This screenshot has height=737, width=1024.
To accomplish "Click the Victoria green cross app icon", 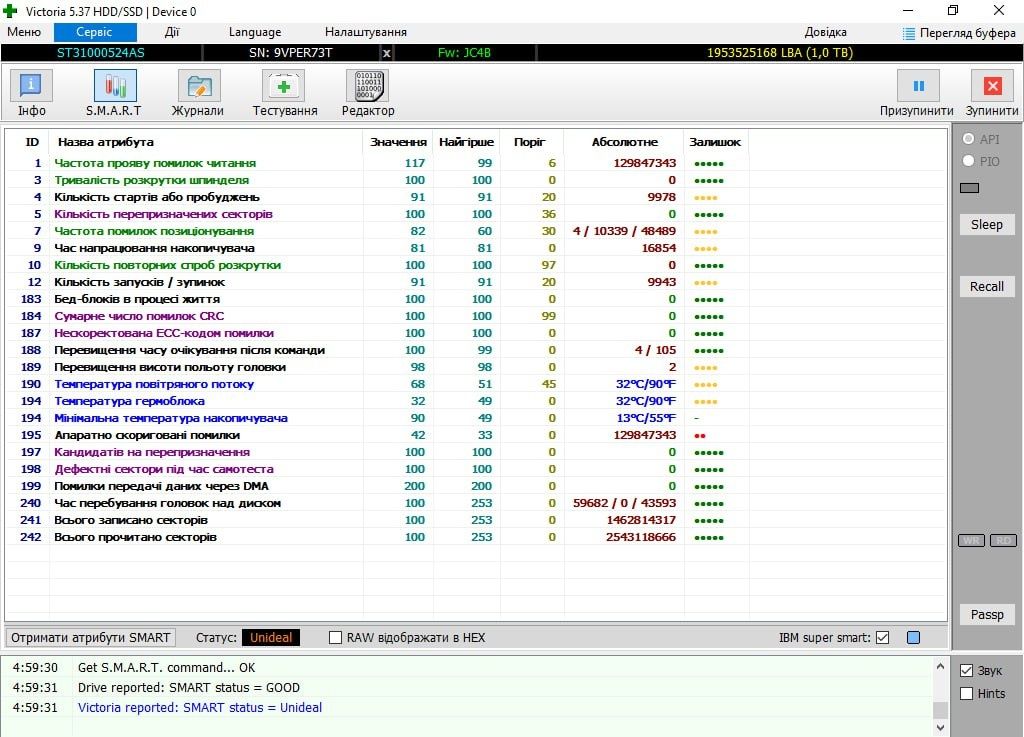I will 10,11.
